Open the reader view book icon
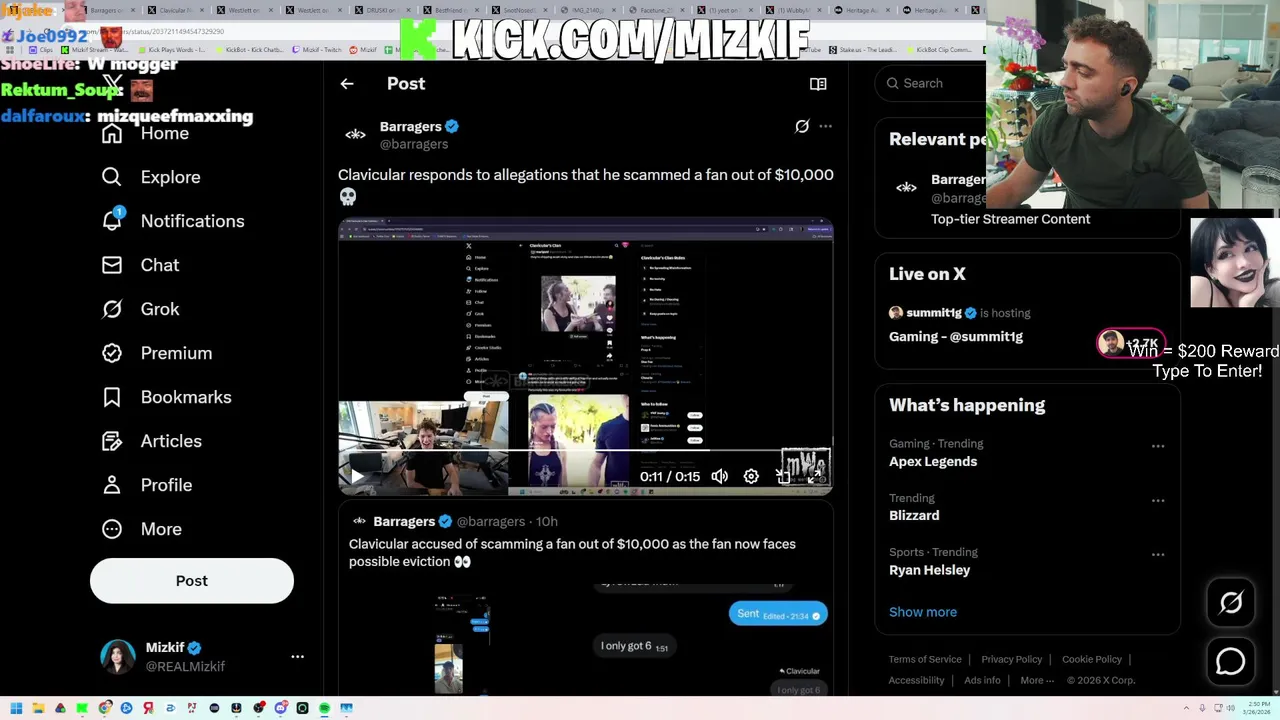This screenshot has width=1280, height=720. [x=818, y=84]
